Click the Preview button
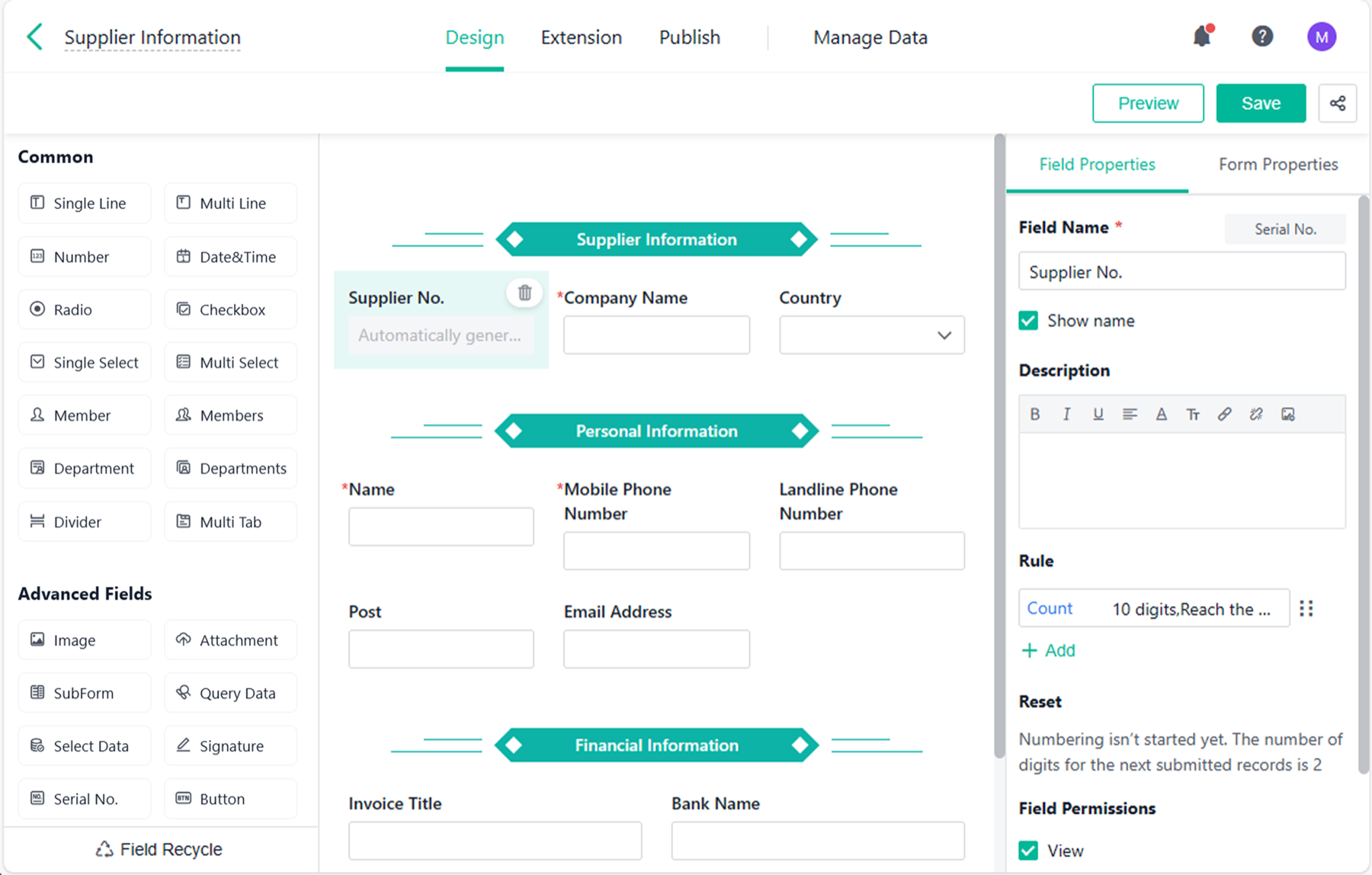The width and height of the screenshot is (1372, 875). pyautogui.click(x=1148, y=103)
